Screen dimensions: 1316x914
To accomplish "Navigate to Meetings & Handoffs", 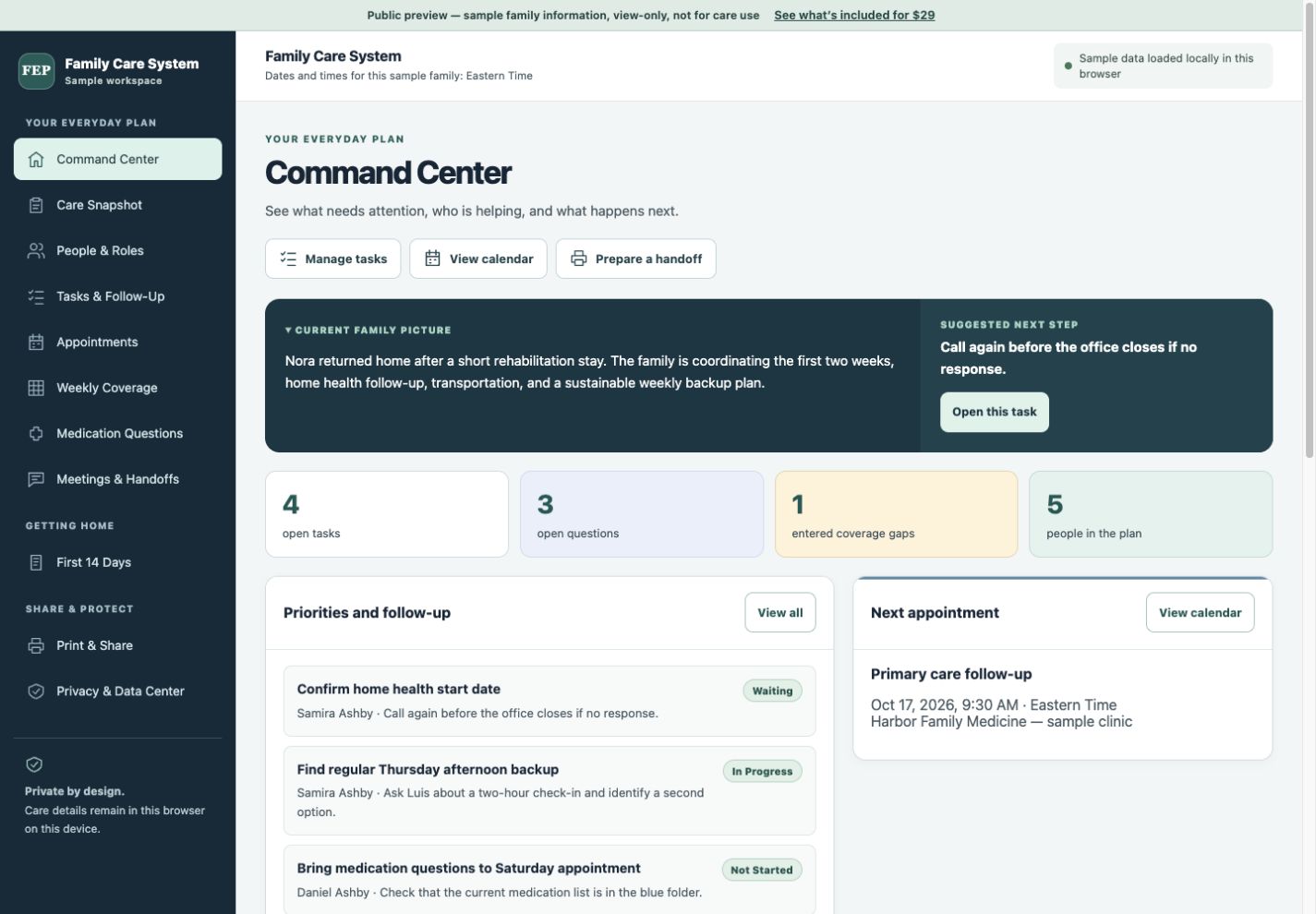I will [117, 479].
